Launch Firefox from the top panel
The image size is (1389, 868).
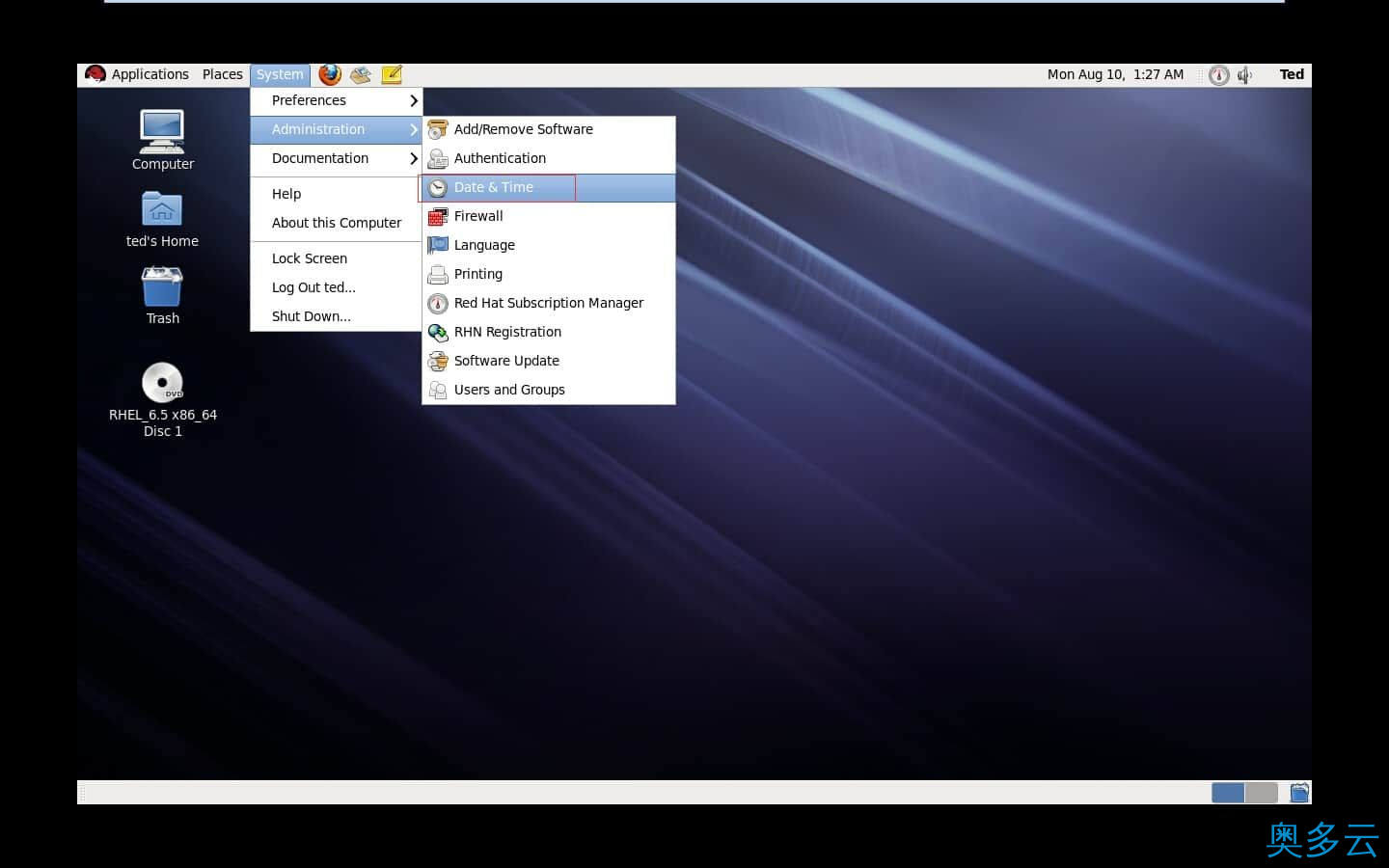(x=330, y=74)
